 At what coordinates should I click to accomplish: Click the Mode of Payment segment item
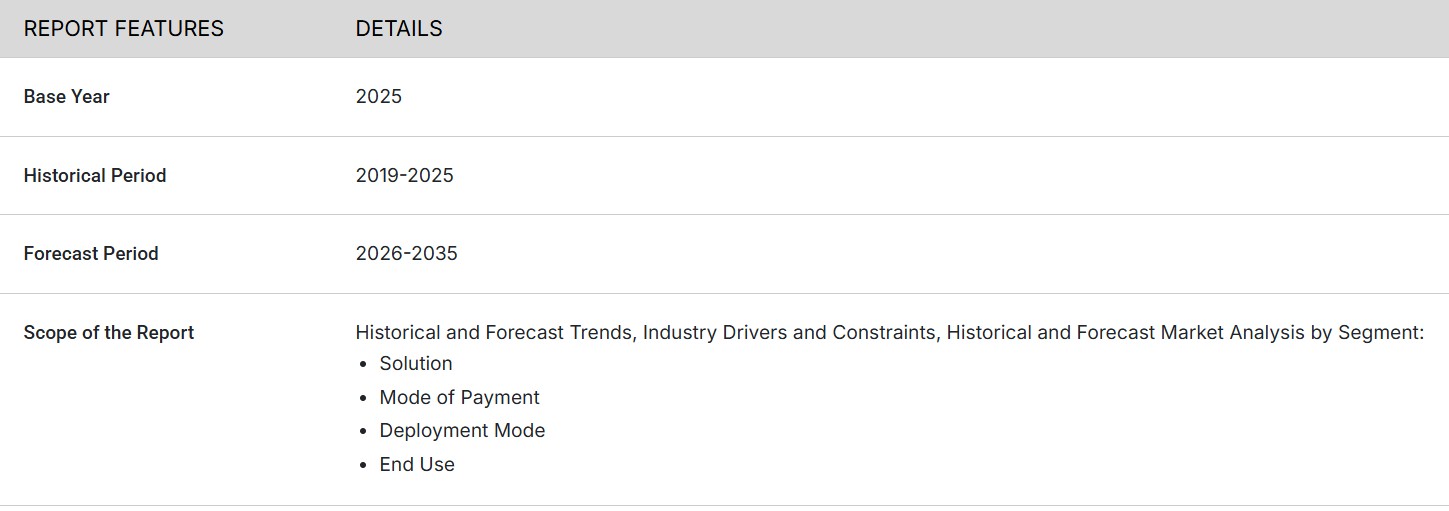459,398
